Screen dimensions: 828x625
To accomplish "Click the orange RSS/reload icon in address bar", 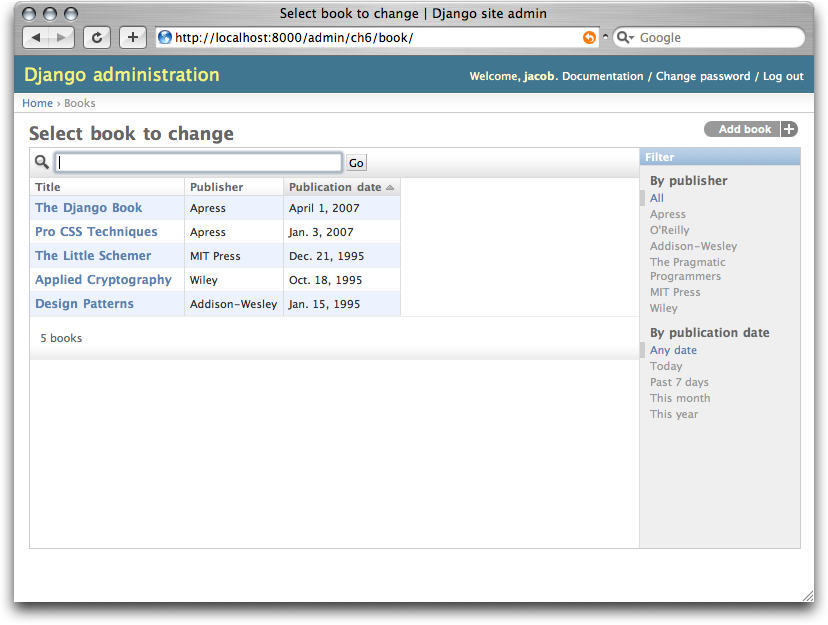I will tap(589, 37).
